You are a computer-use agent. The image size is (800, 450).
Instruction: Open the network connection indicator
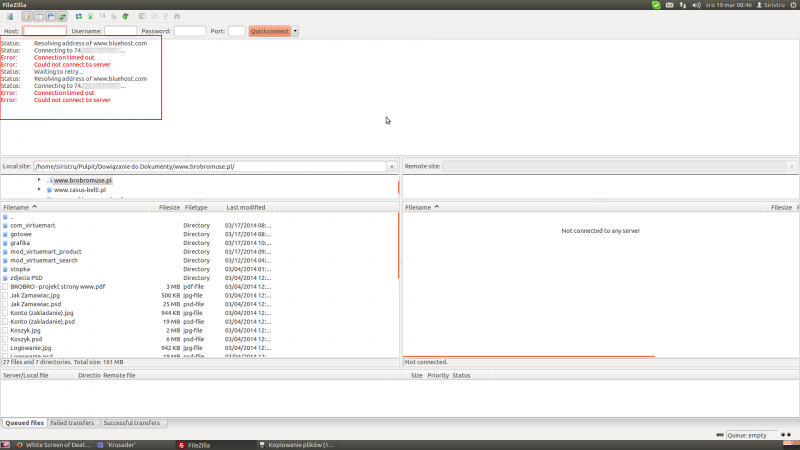point(683,5)
